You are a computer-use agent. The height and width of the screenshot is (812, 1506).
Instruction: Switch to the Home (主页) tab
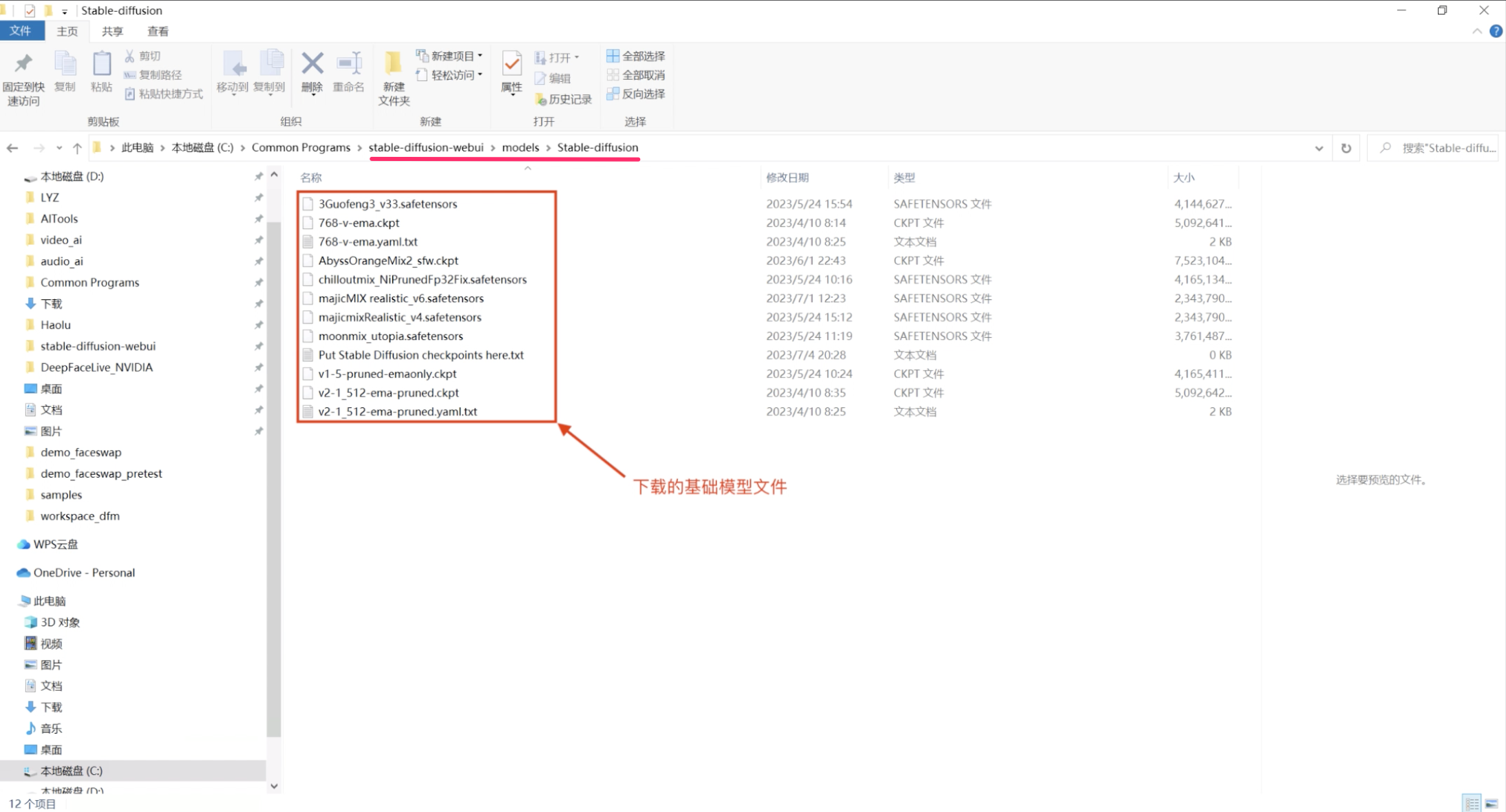67,31
